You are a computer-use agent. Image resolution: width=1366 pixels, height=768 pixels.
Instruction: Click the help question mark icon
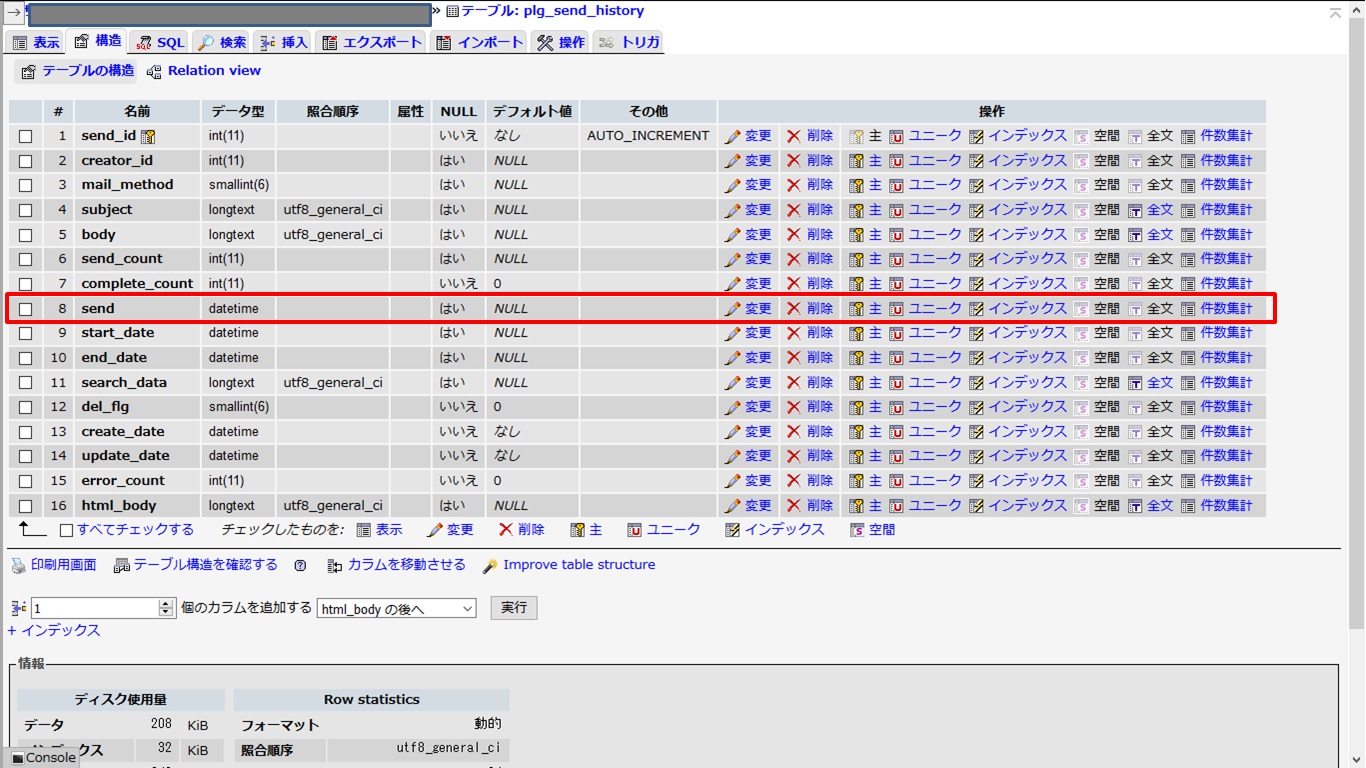(300, 566)
